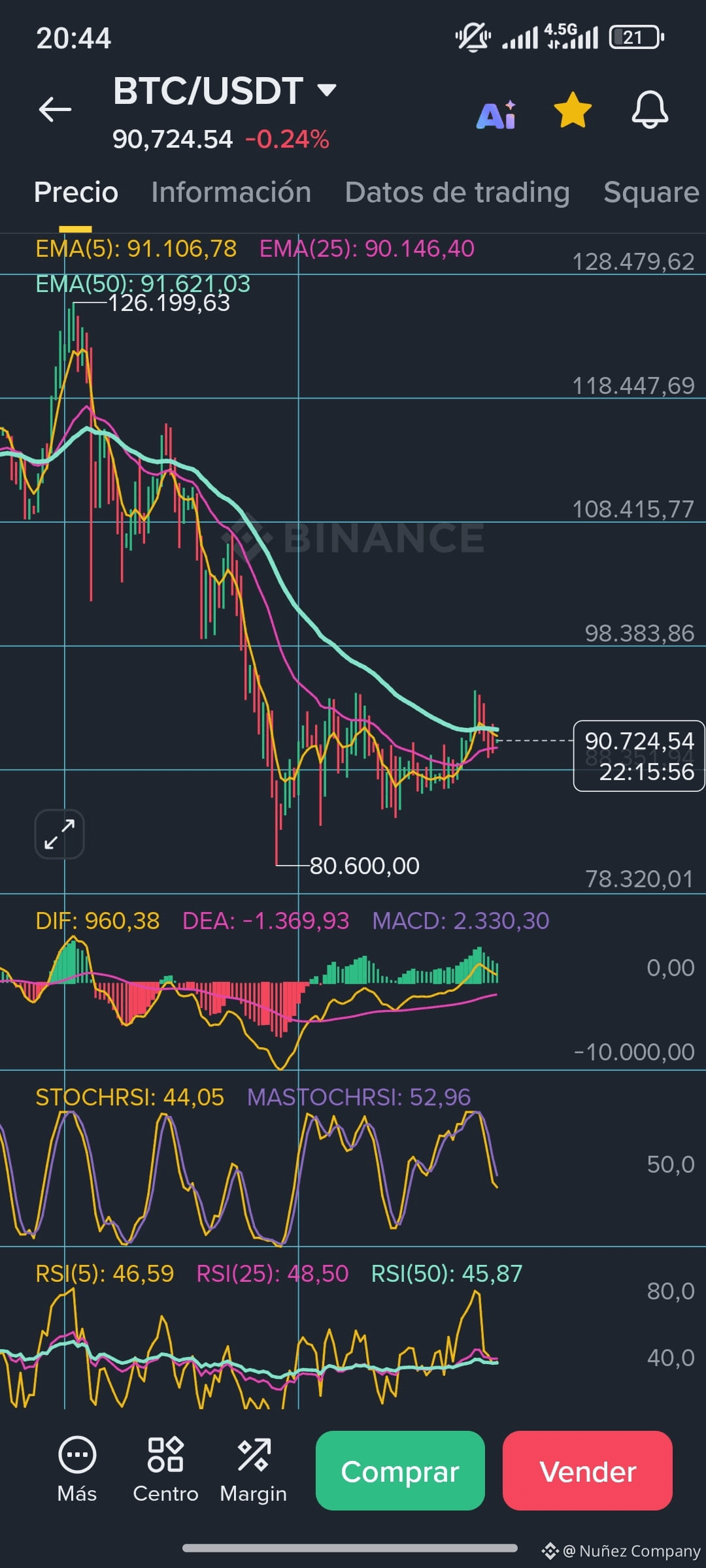
Task: Tap the muted notification icon in status bar
Action: point(473,37)
